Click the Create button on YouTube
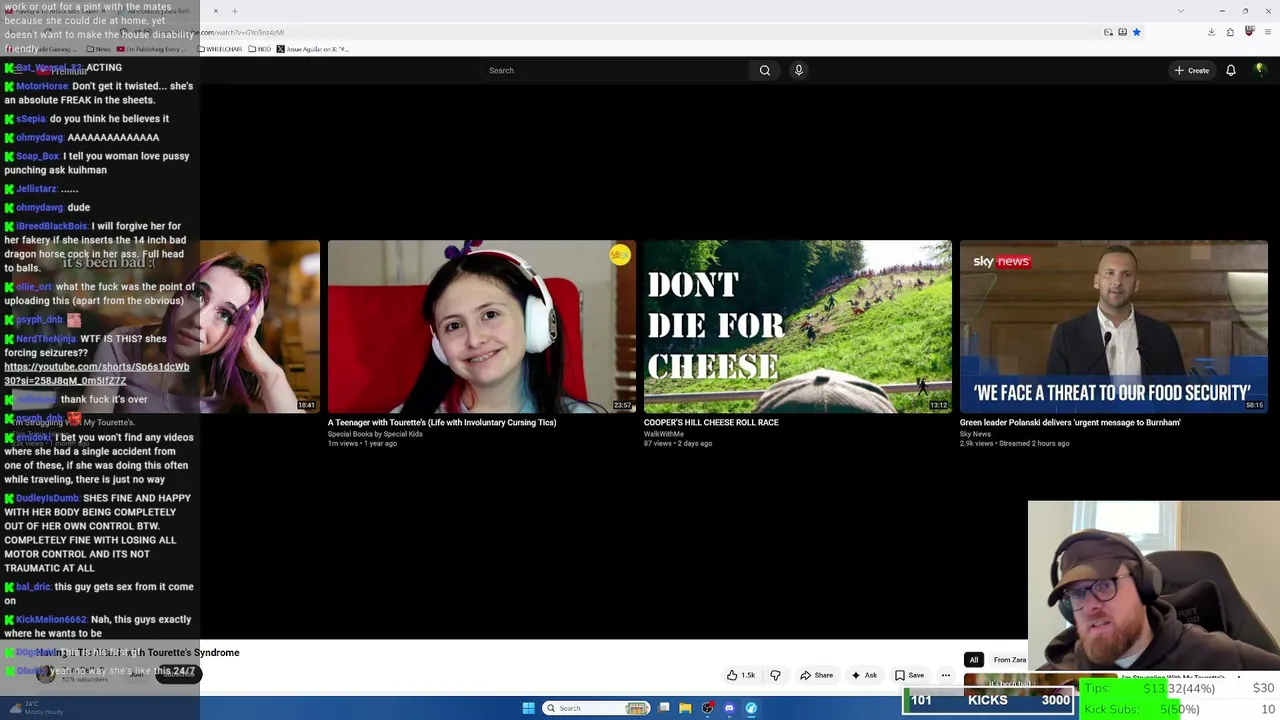1280x720 pixels. pyautogui.click(x=1192, y=70)
